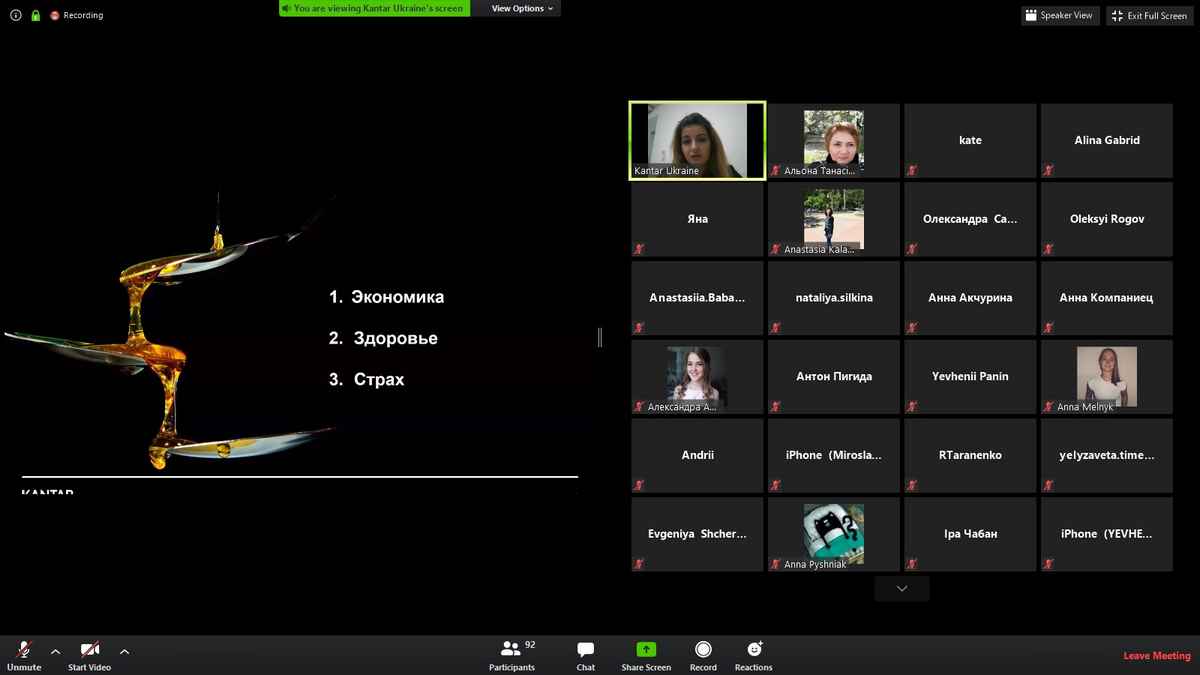
Task: Expand video options arrow beside Start Video
Action: [x=124, y=652]
